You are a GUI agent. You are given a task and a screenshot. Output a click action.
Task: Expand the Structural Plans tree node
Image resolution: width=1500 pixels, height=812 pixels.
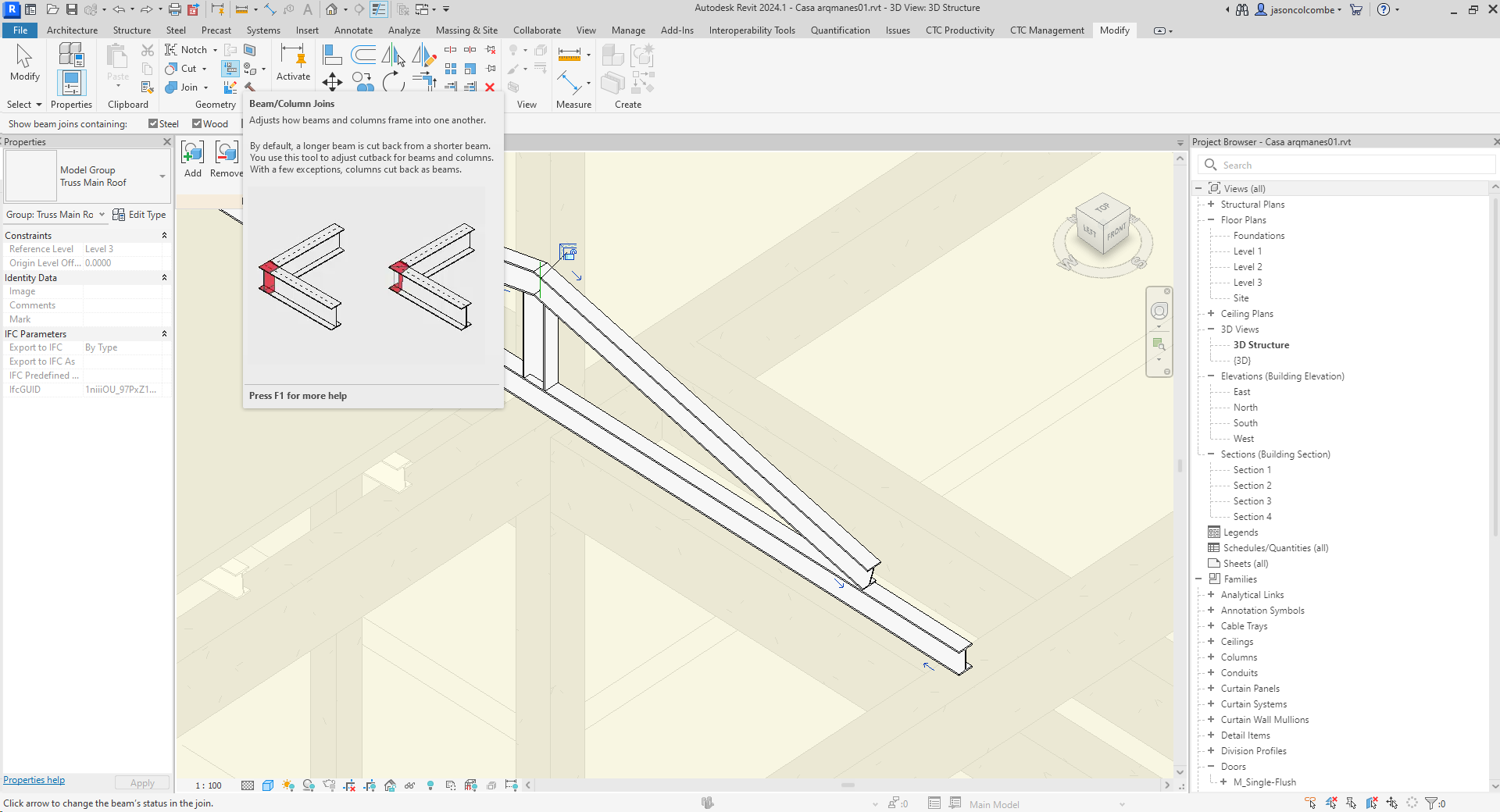[1209, 204]
